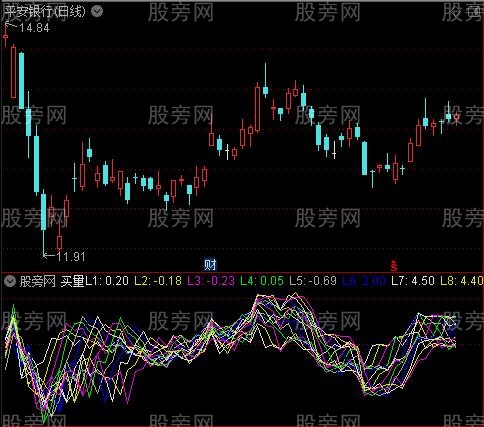This screenshot has height=427, width=484.
Task: Click the blue L6: 2.00 value
Action: tap(364, 281)
